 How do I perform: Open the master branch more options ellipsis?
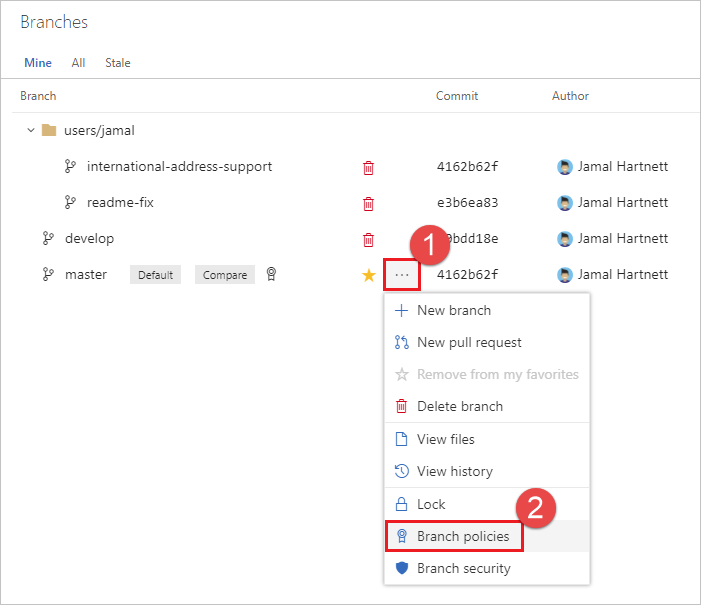pos(401,275)
